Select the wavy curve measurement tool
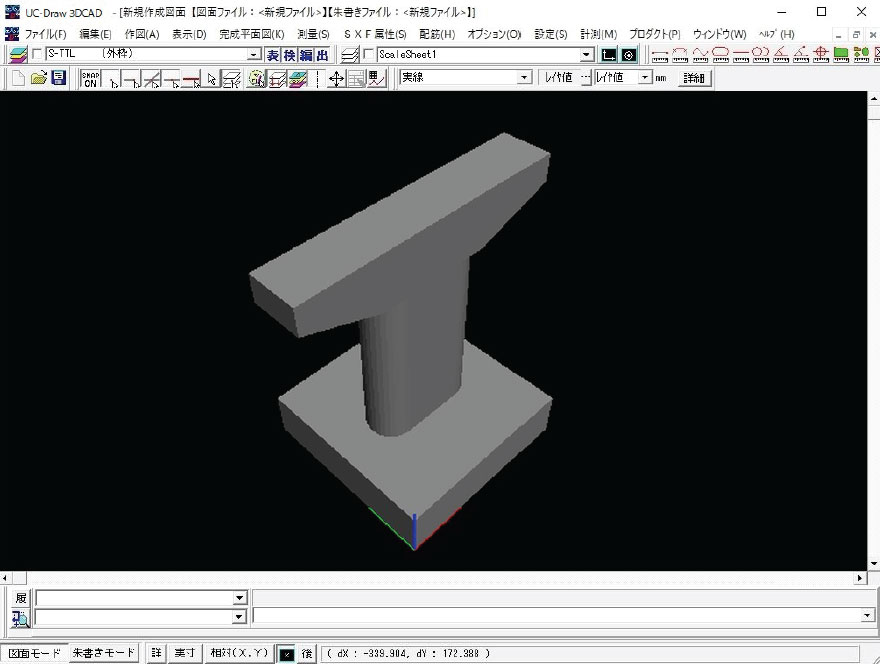This screenshot has width=880, height=664. coord(700,55)
